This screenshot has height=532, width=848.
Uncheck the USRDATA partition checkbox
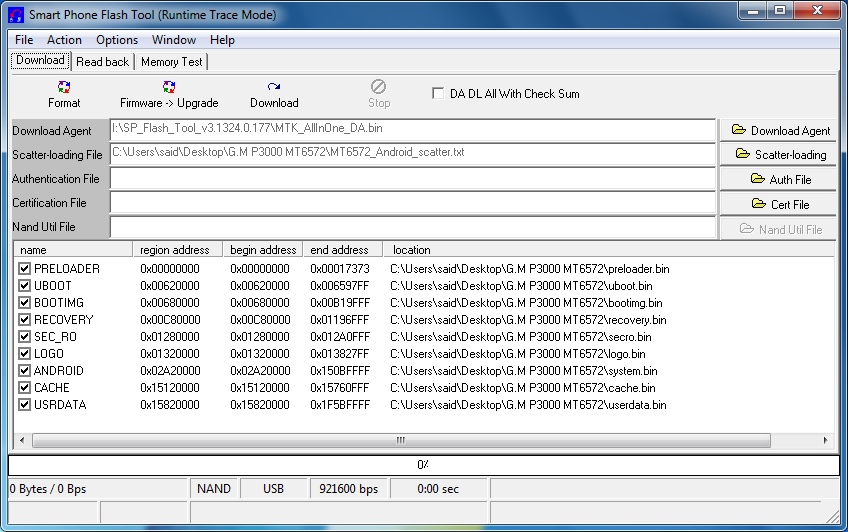(x=24, y=405)
